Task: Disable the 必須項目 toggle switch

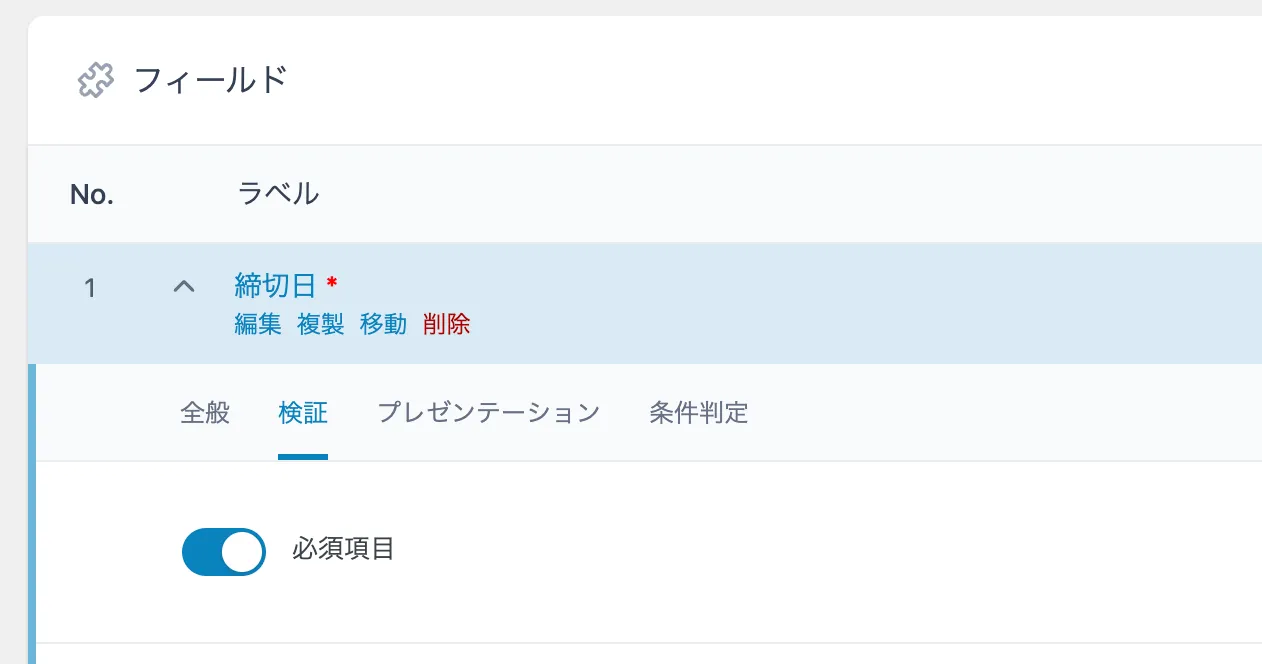Action: [x=223, y=551]
